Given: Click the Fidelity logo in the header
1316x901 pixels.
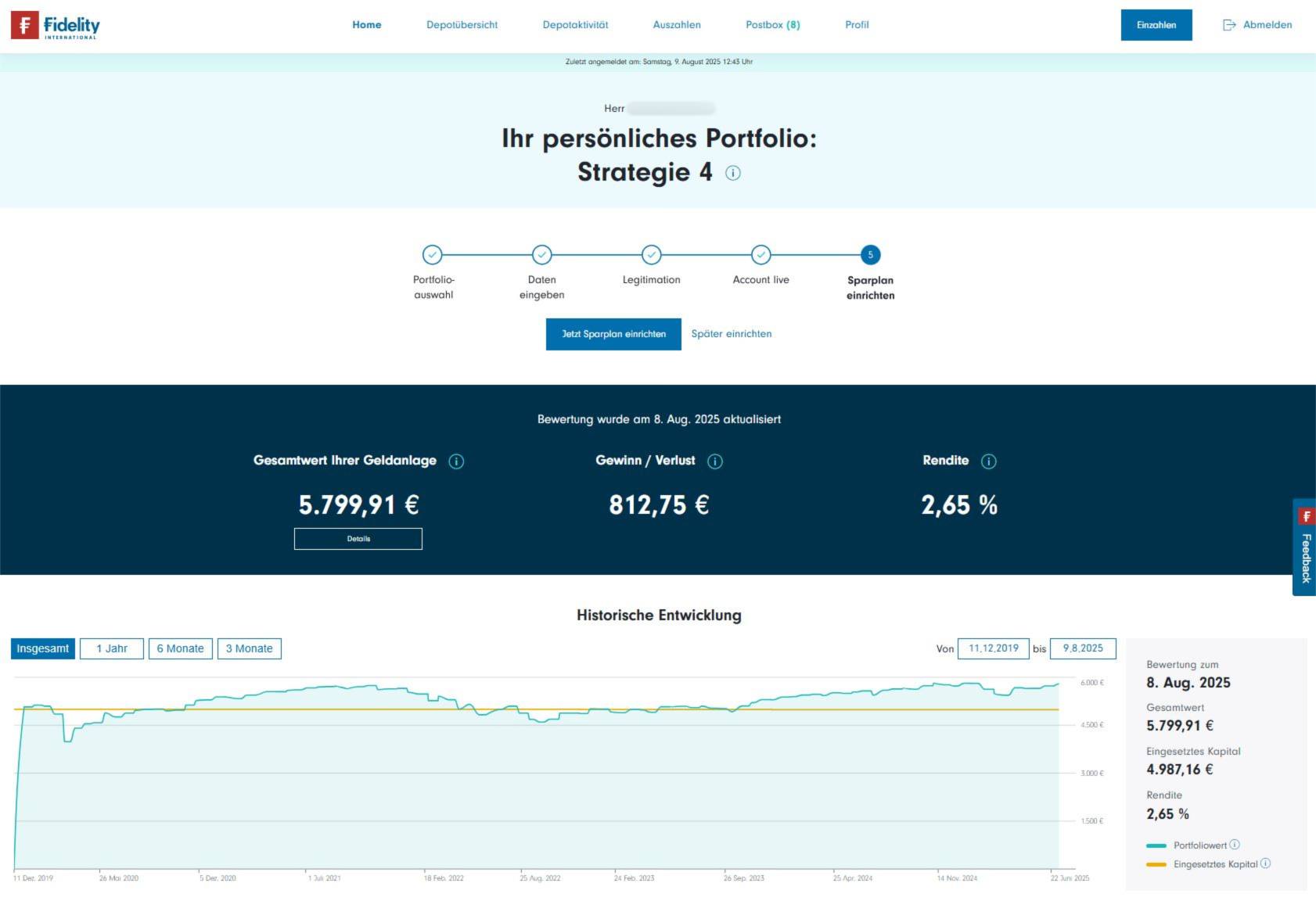Looking at the screenshot, I should [x=55, y=25].
